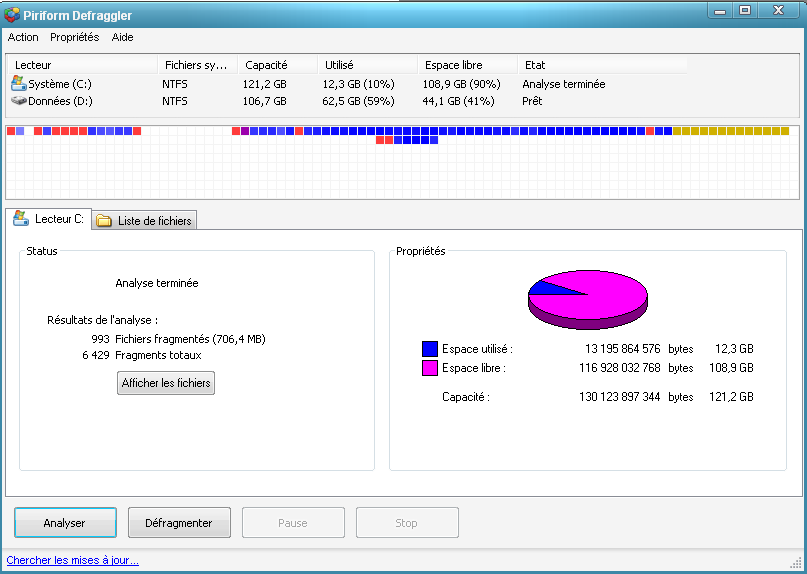Screen dimensions: 807x574
Task: Switch to the Lecteur C: tab
Action: (49, 219)
